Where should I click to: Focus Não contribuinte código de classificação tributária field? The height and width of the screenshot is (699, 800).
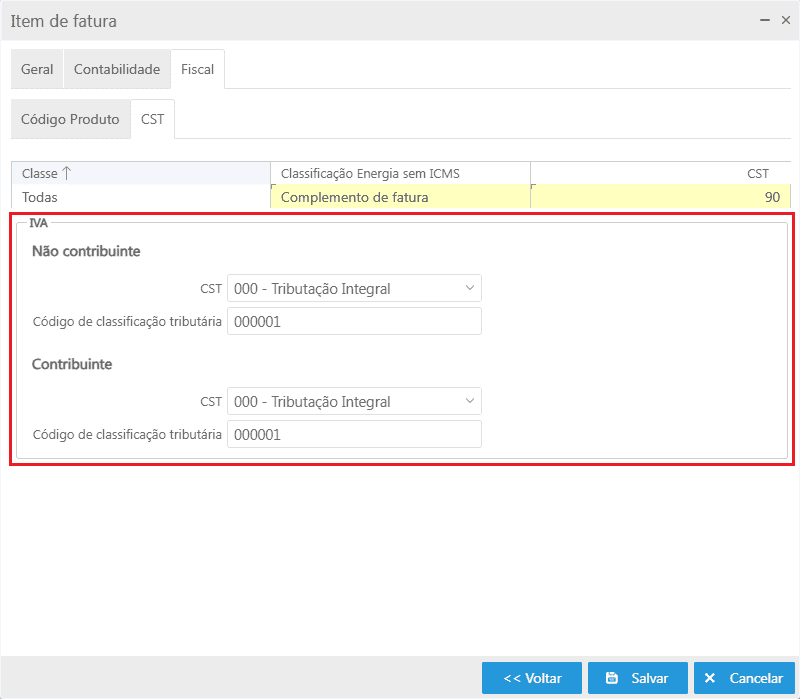tap(354, 321)
